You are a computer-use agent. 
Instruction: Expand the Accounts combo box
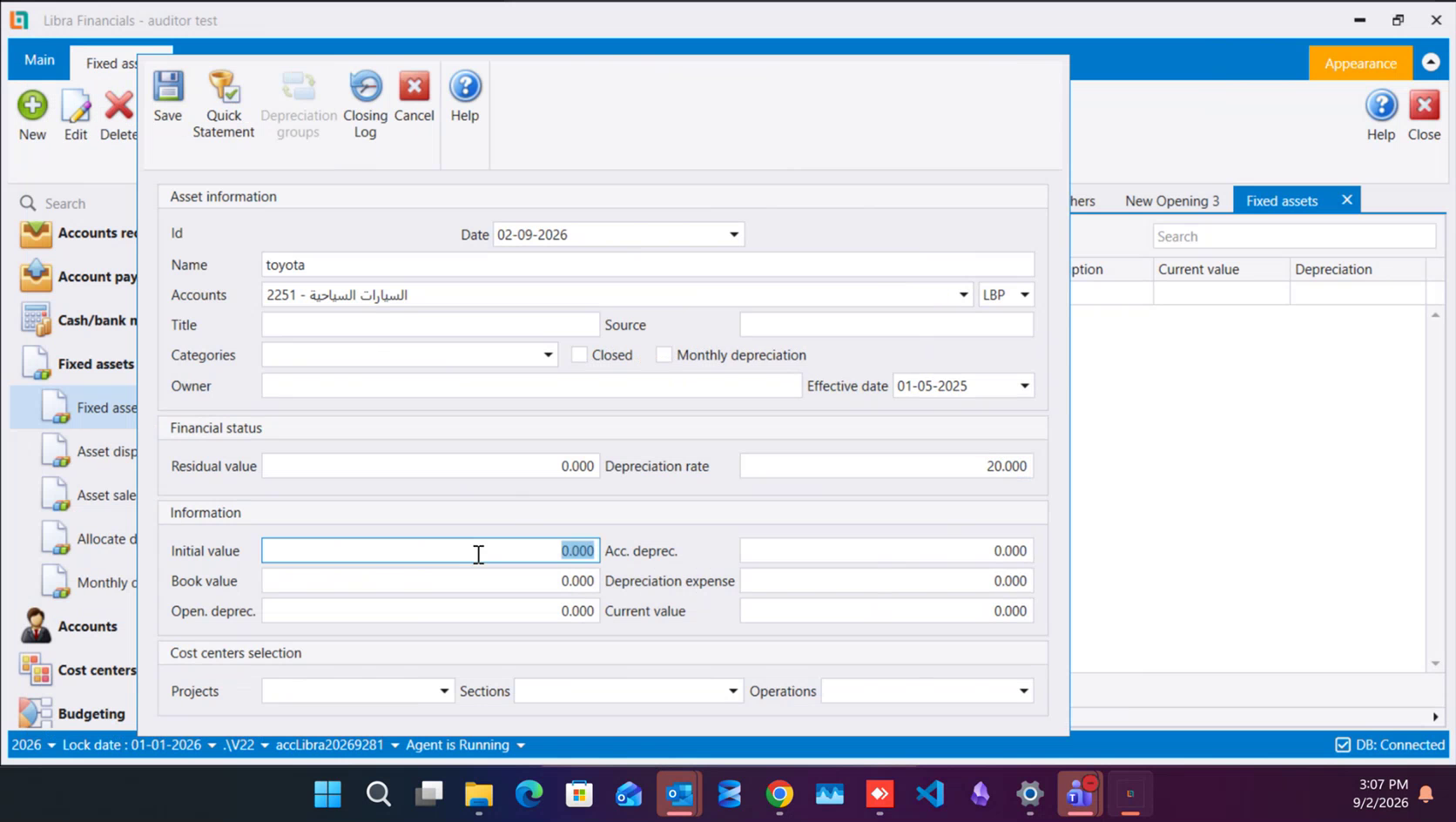(x=963, y=295)
